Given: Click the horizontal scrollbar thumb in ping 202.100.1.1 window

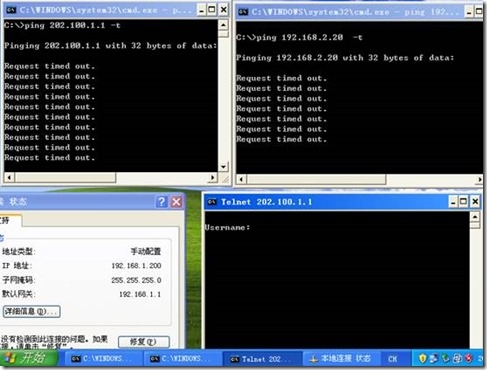Looking at the screenshot, I should (x=65, y=177).
